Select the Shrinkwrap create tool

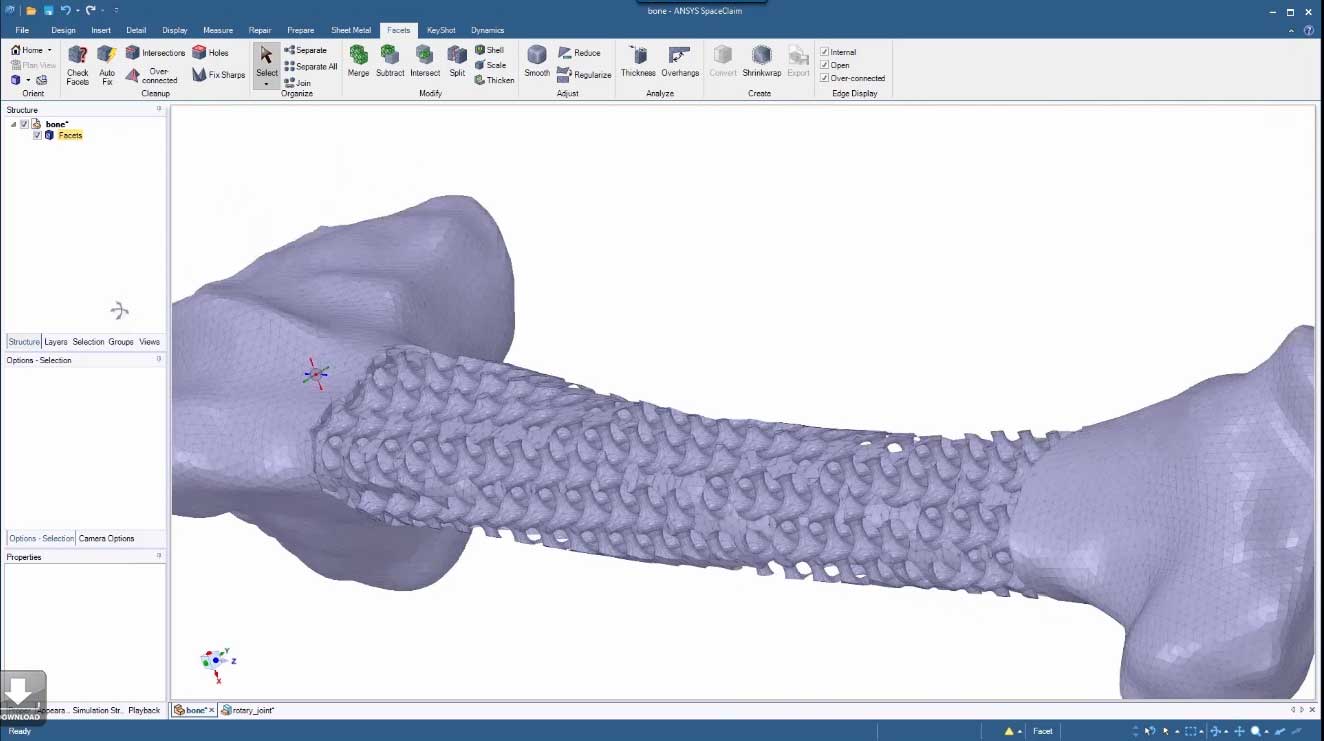coord(761,63)
